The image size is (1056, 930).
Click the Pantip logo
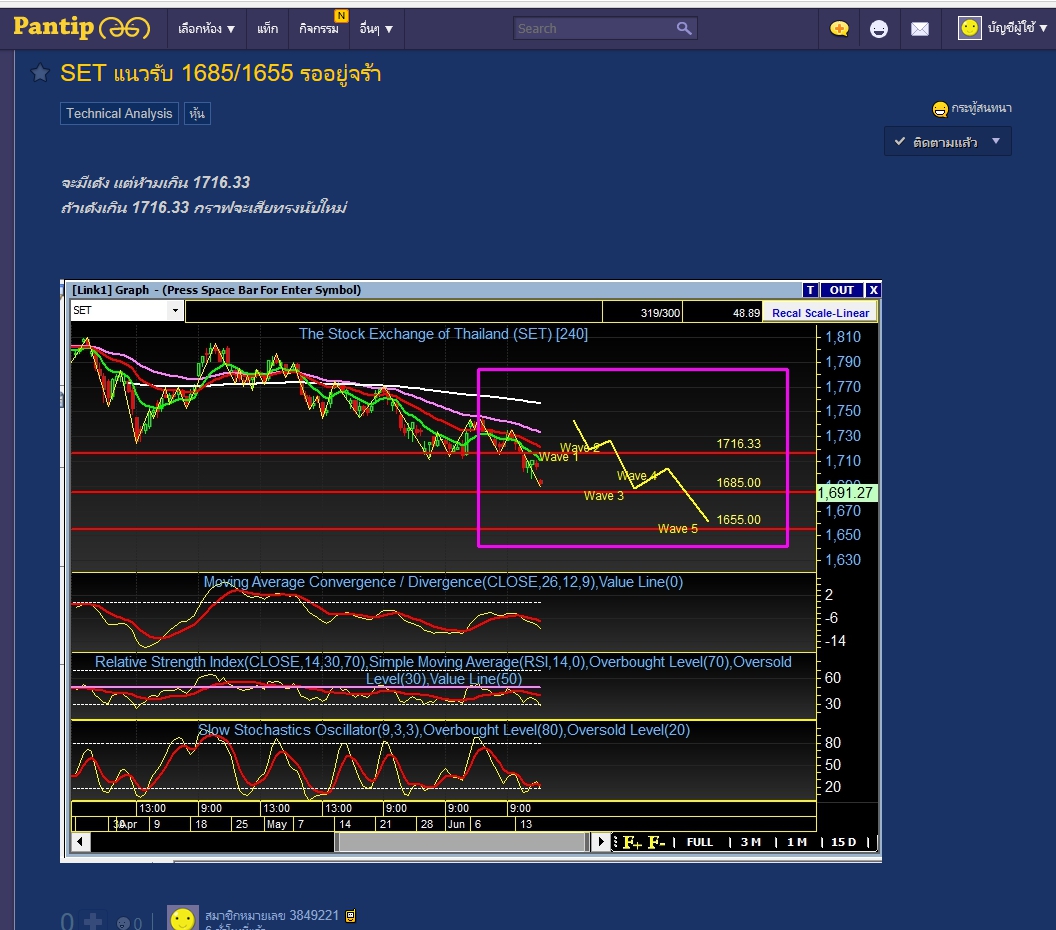(81, 28)
